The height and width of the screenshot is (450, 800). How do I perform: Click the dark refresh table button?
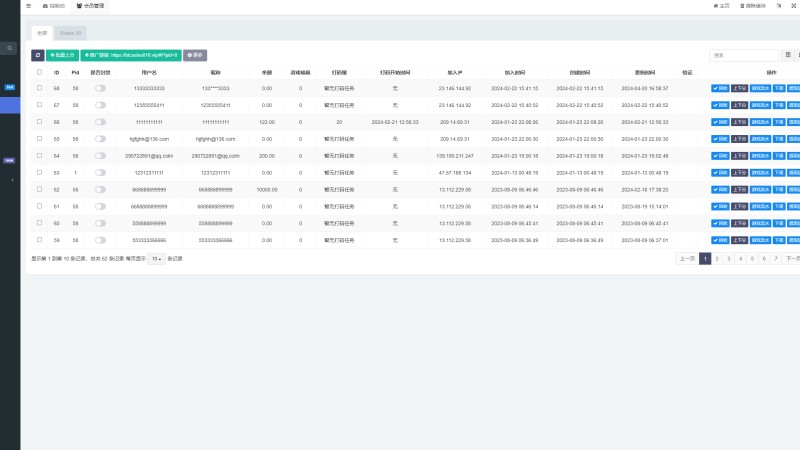pos(38,55)
